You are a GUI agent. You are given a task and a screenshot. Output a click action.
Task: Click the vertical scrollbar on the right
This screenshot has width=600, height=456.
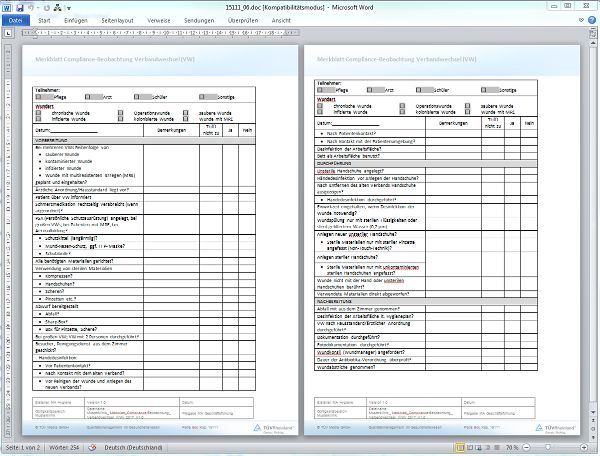(594, 200)
